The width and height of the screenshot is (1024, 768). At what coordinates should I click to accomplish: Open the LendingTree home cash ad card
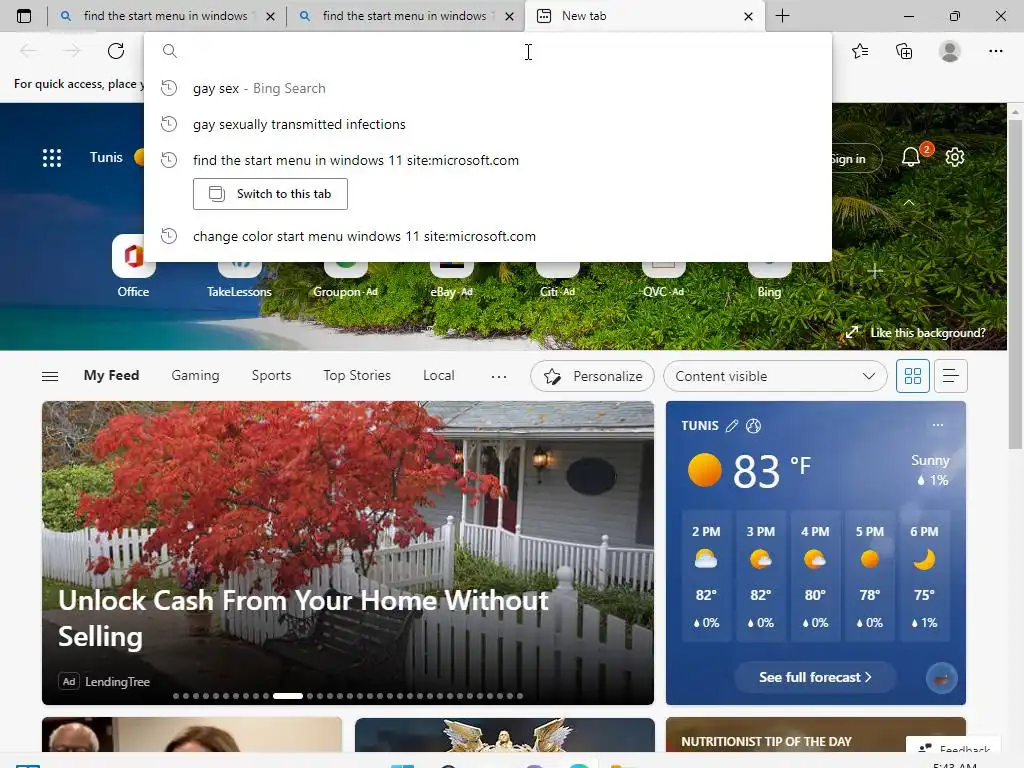pos(347,552)
